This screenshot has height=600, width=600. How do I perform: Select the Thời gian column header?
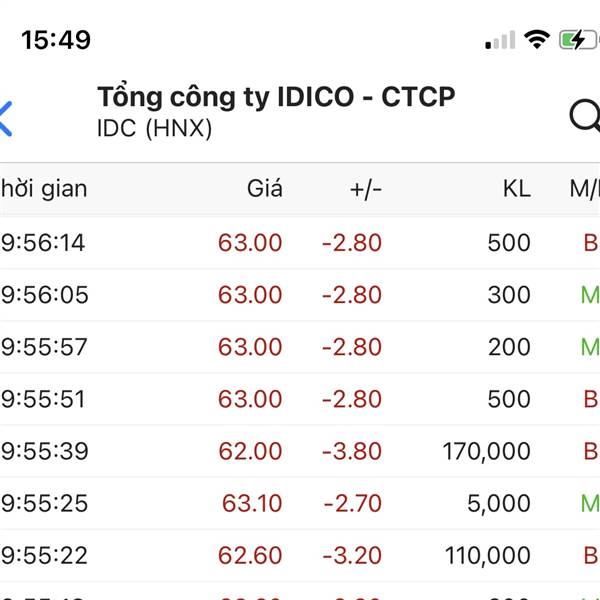44,189
